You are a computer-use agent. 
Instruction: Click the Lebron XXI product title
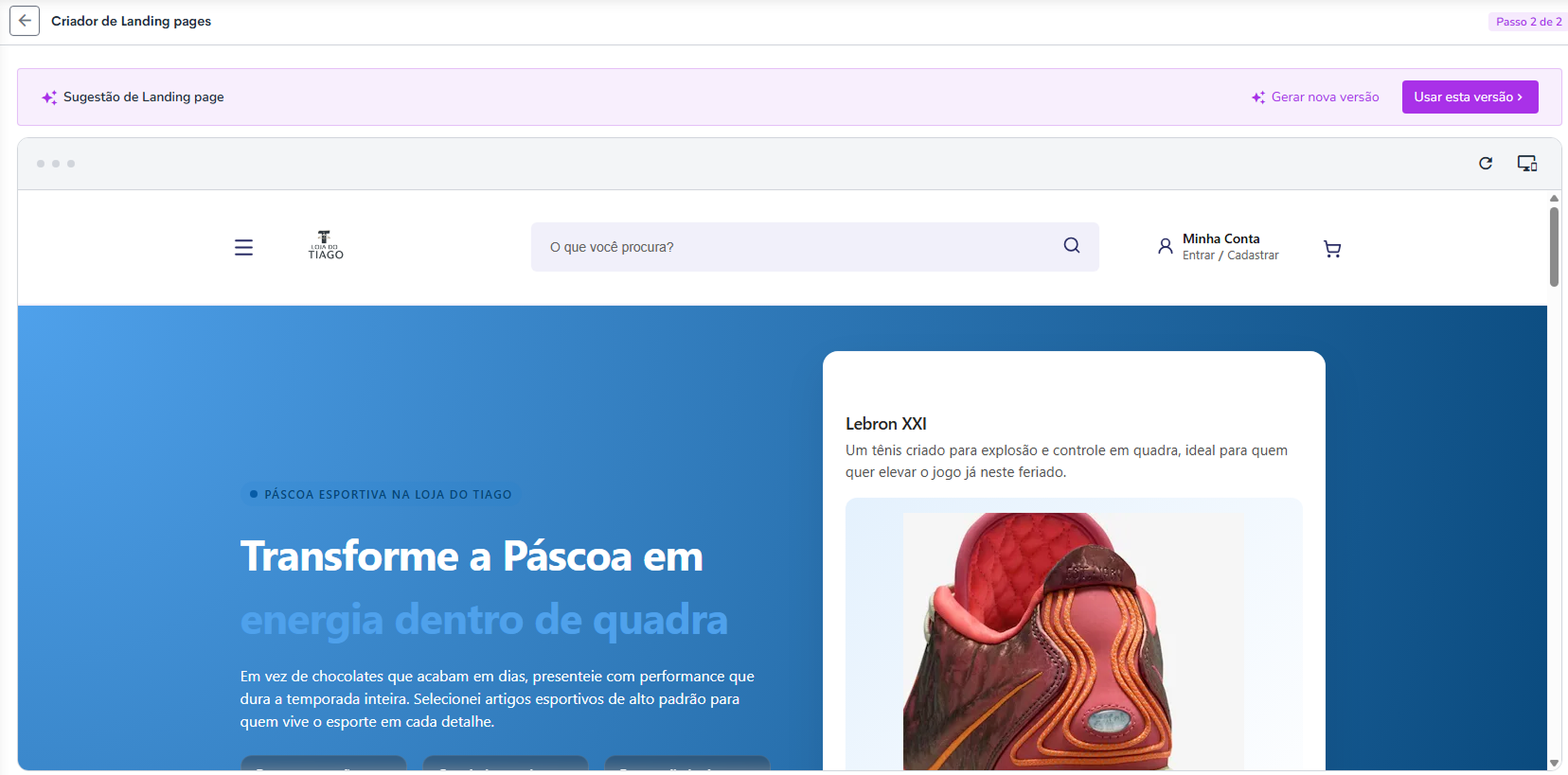886,424
